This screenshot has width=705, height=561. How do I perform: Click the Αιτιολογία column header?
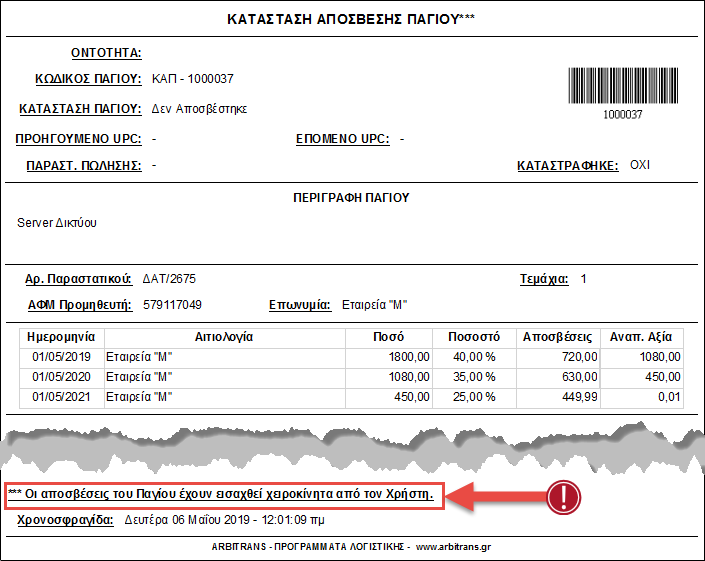(224, 337)
